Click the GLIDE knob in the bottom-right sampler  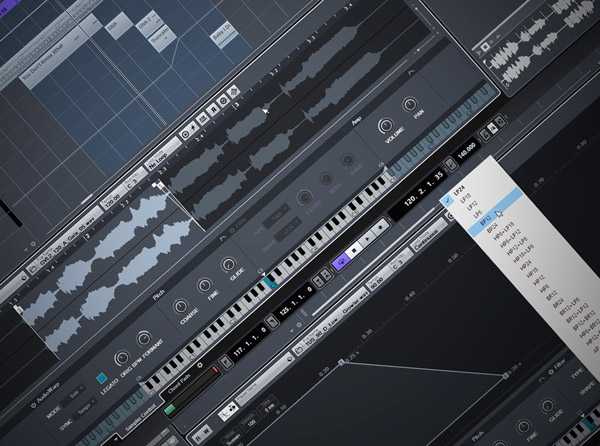tap(547, 405)
